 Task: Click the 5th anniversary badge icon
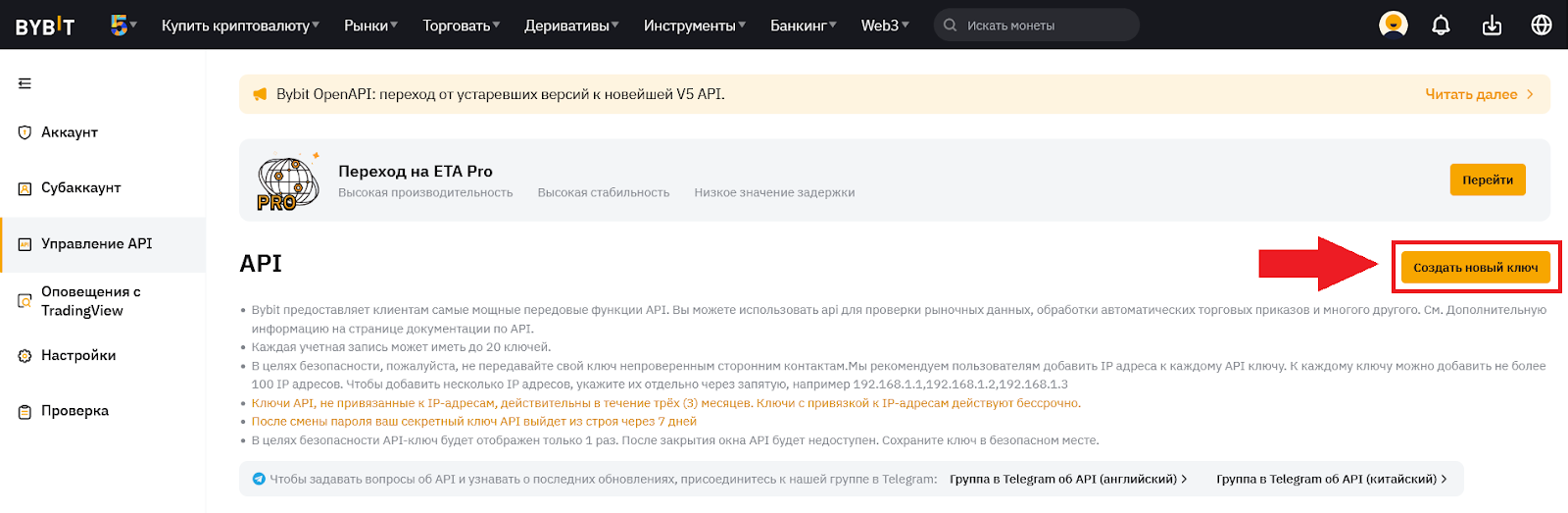pyautogui.click(x=120, y=25)
